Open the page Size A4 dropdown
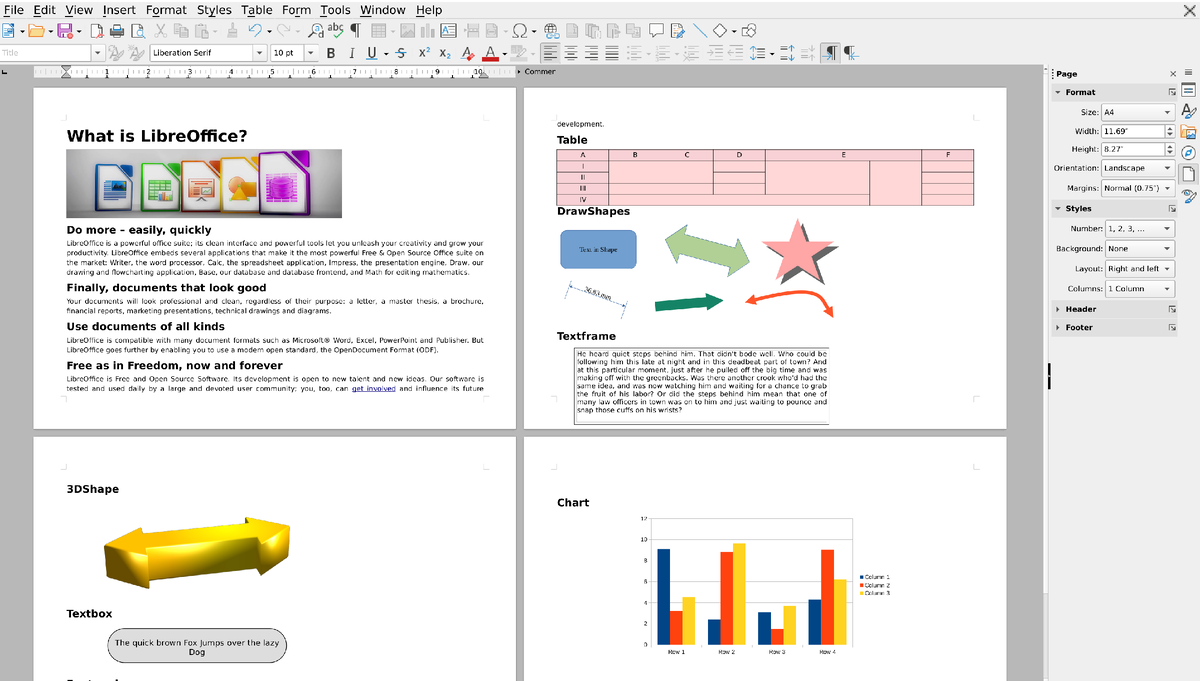1200x681 pixels. [x=1138, y=113]
